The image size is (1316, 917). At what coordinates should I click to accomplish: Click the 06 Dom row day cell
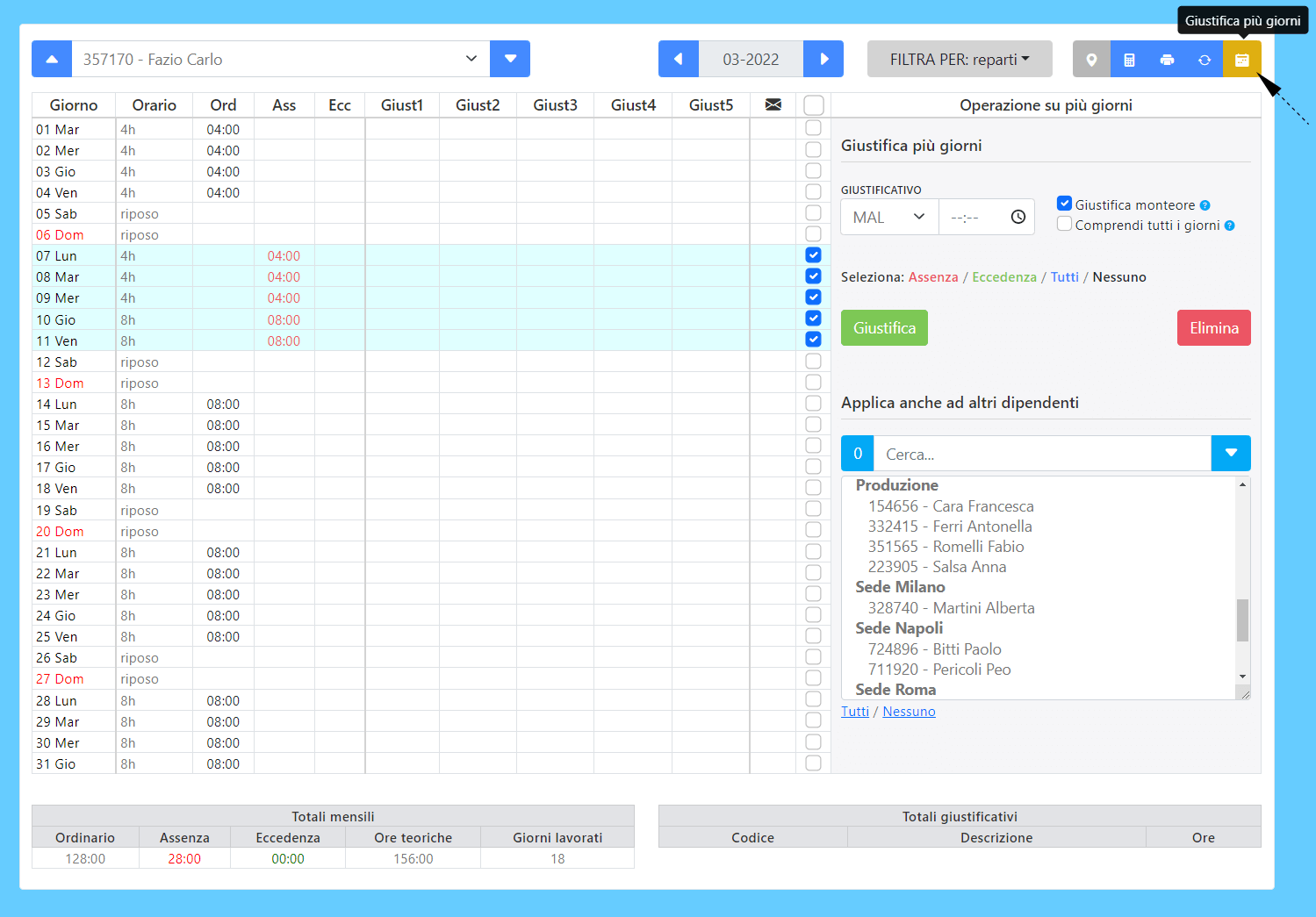[74, 234]
